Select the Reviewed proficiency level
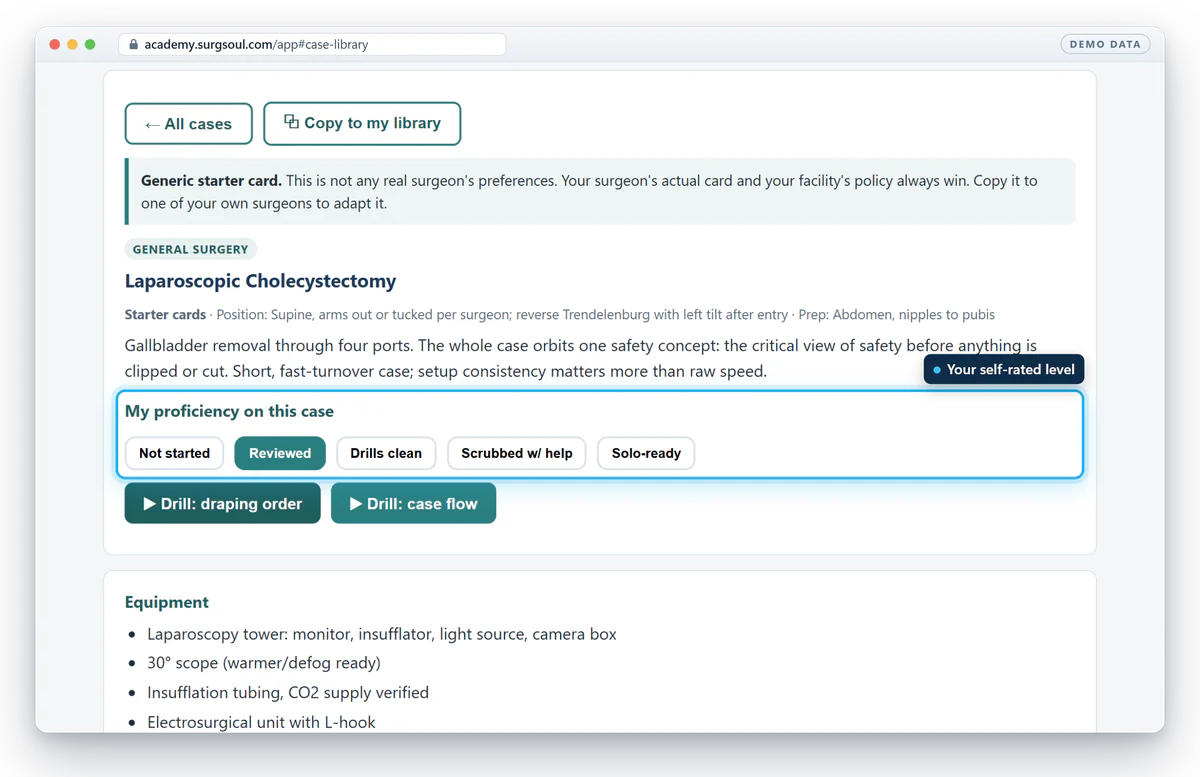The width and height of the screenshot is (1200, 777). (280, 453)
